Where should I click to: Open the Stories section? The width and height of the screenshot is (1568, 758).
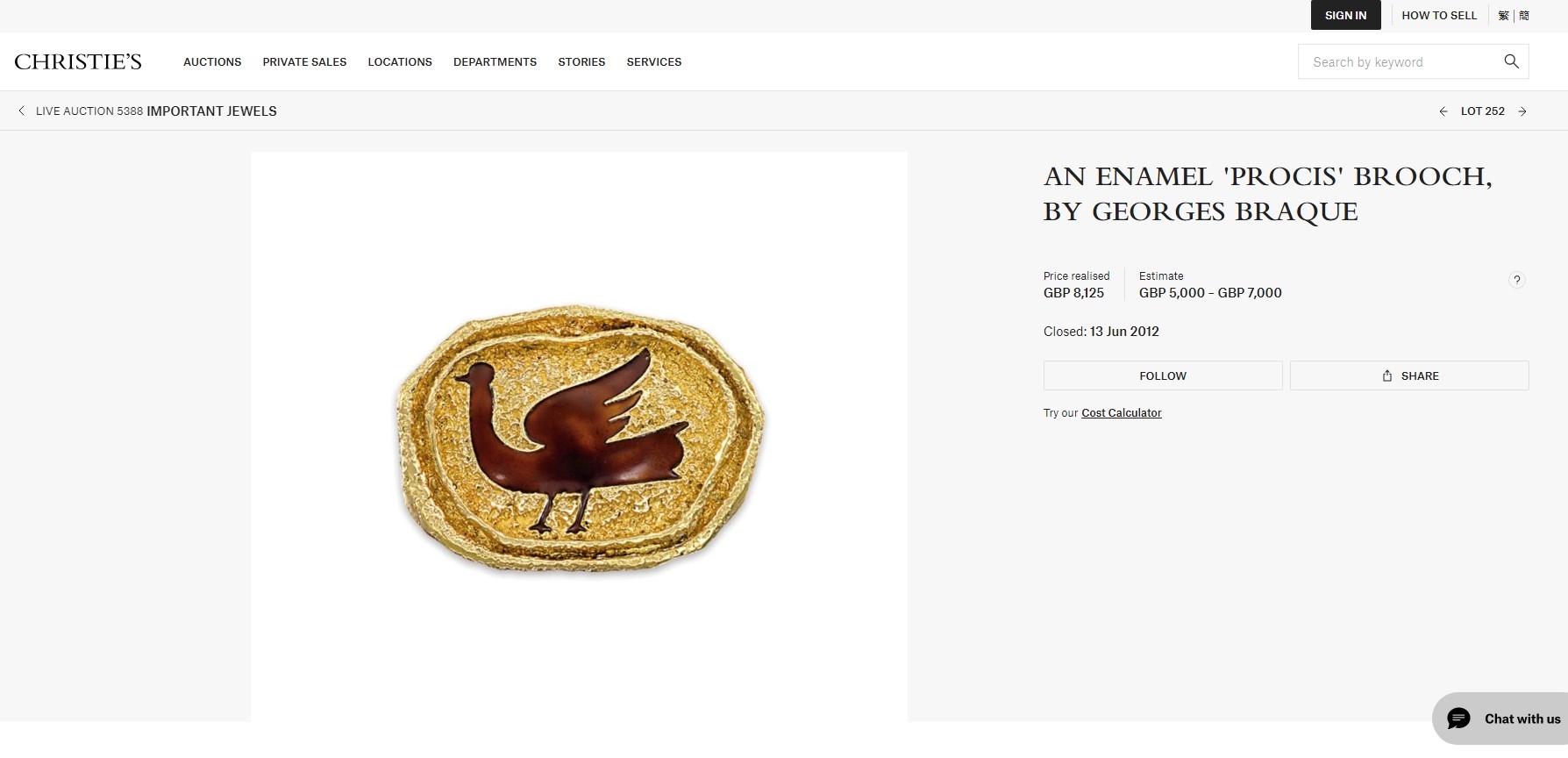pos(581,62)
